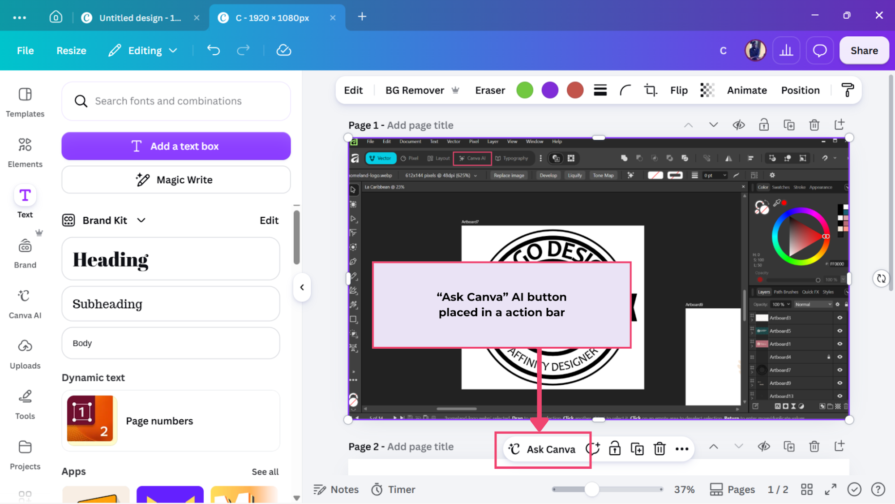Toggle the Pages thumbnail view
The image size is (895, 504).
point(732,489)
